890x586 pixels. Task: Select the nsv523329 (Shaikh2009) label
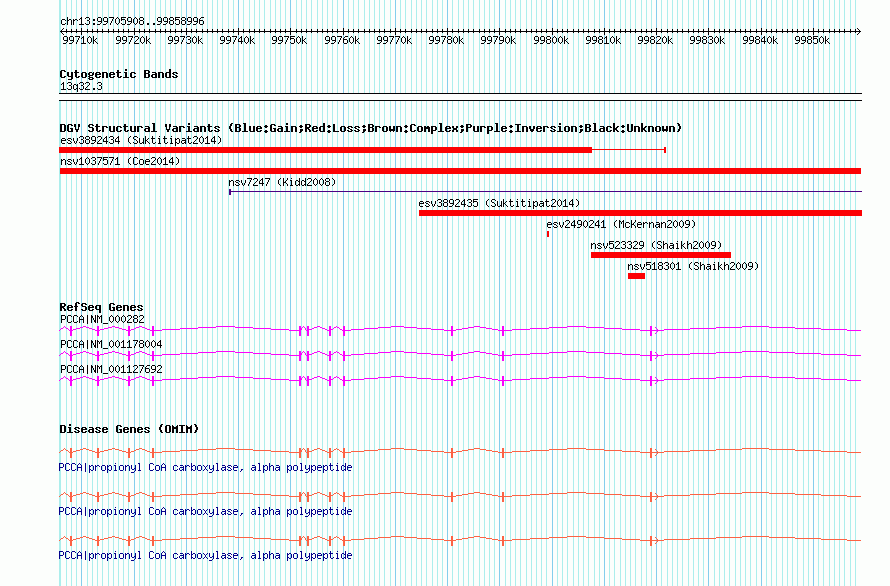click(x=656, y=245)
